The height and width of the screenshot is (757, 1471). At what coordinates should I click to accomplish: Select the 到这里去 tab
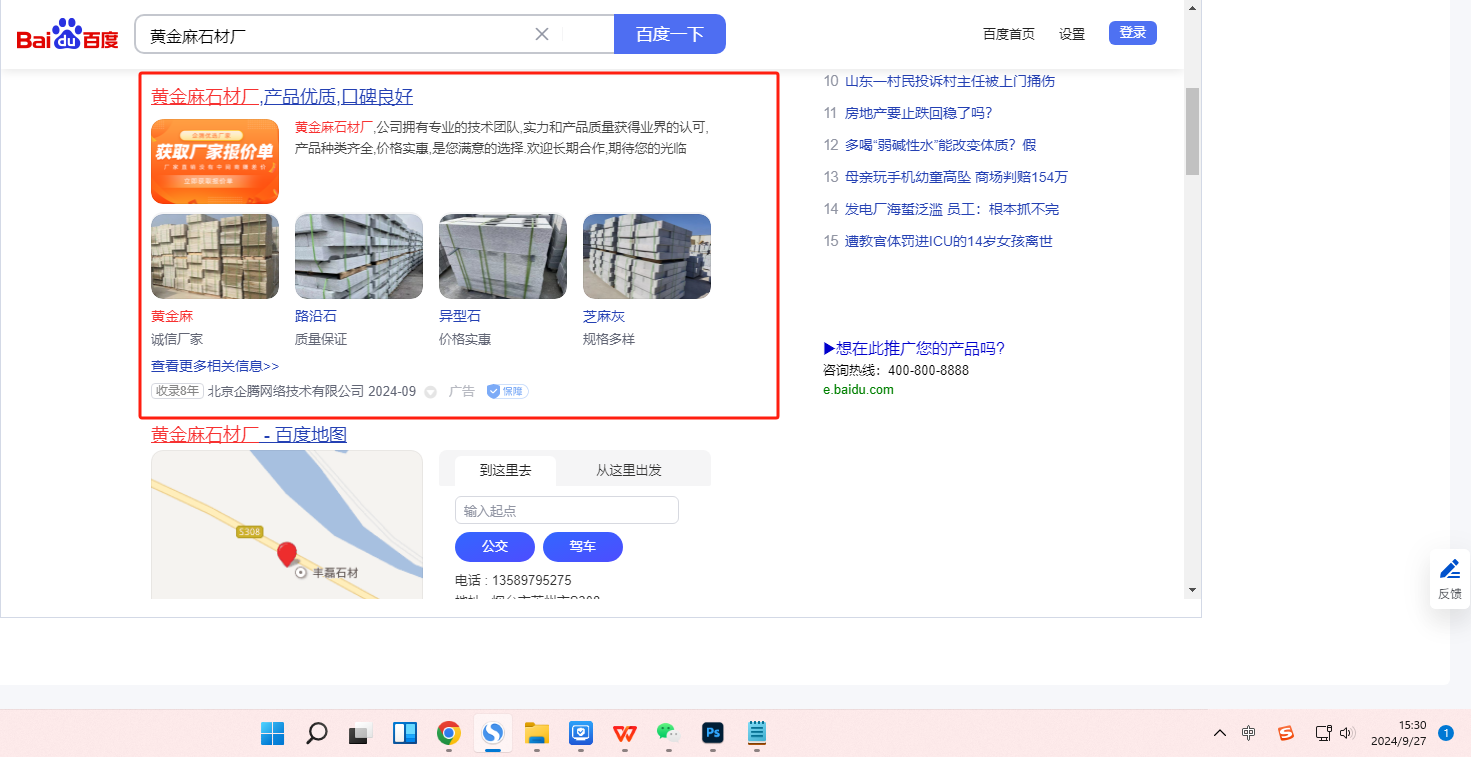coord(505,469)
